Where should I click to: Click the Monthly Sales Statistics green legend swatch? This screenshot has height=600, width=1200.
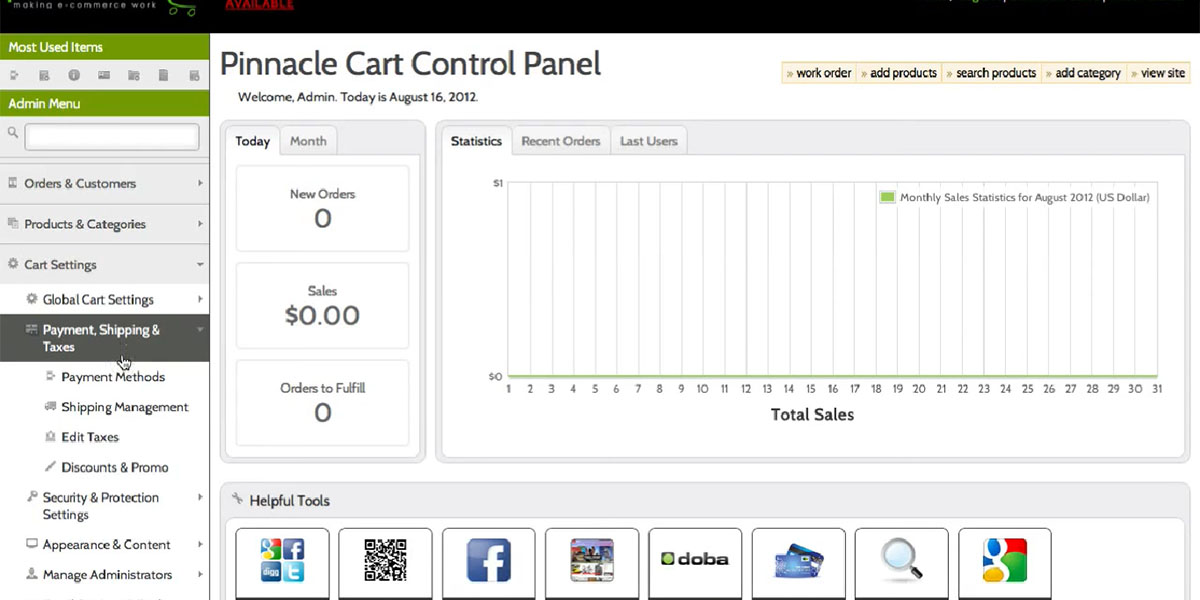click(887, 197)
